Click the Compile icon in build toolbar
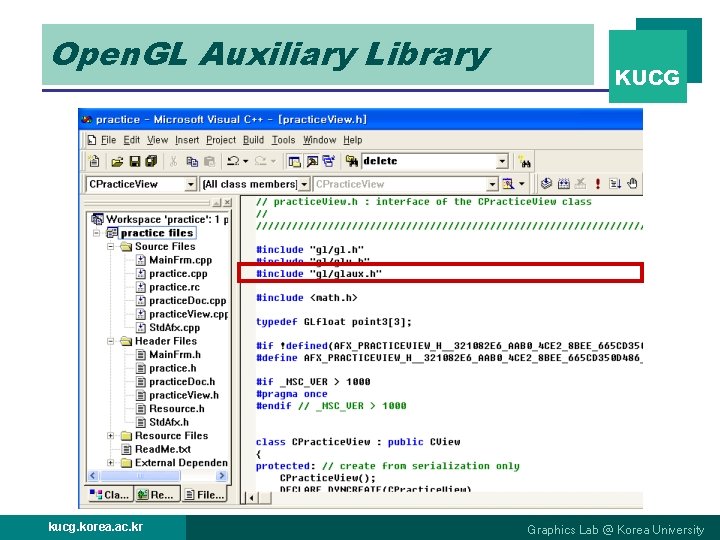This screenshot has height=540, width=720. click(546, 184)
